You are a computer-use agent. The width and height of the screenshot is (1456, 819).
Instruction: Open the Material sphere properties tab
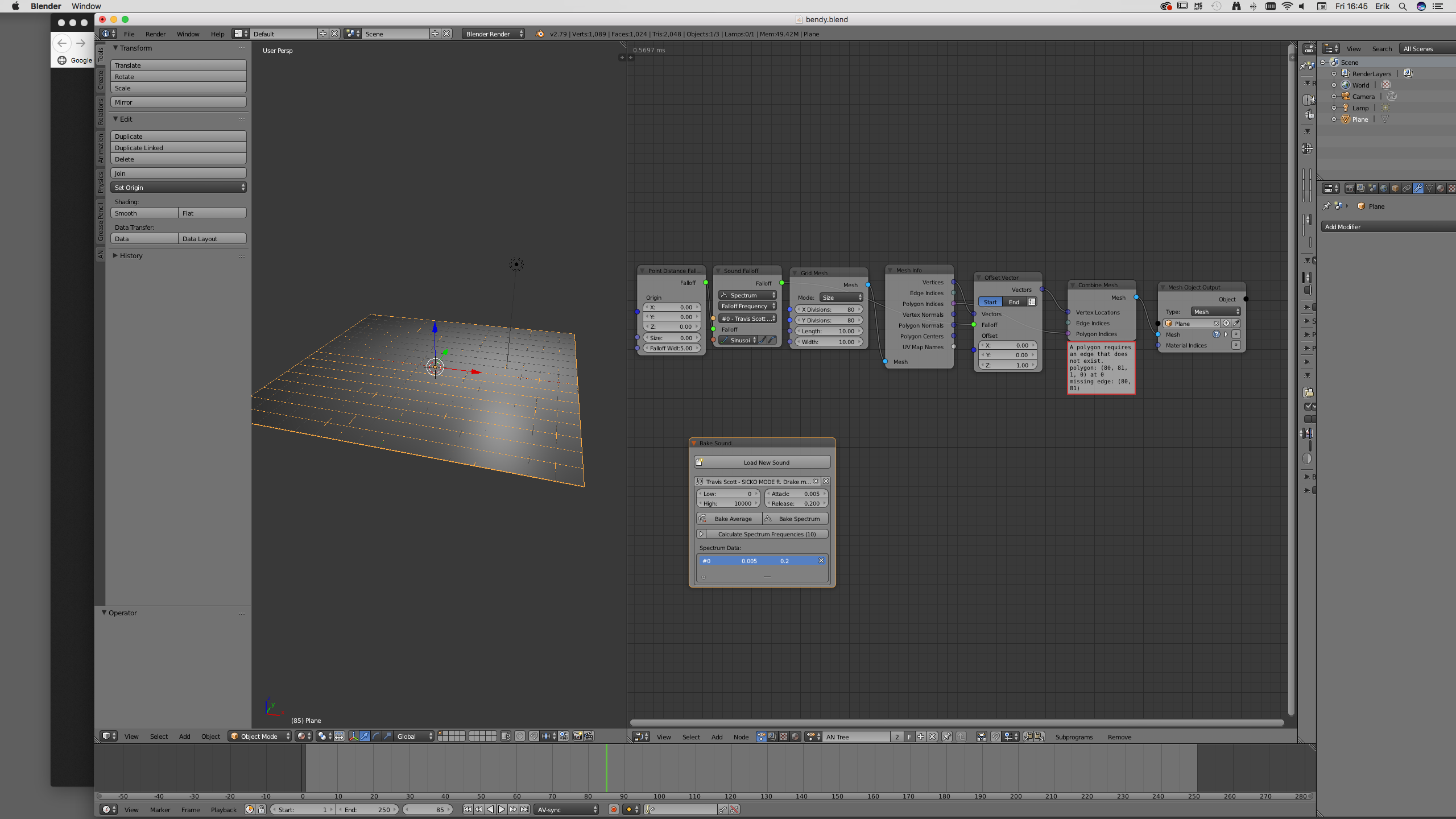point(1441,188)
